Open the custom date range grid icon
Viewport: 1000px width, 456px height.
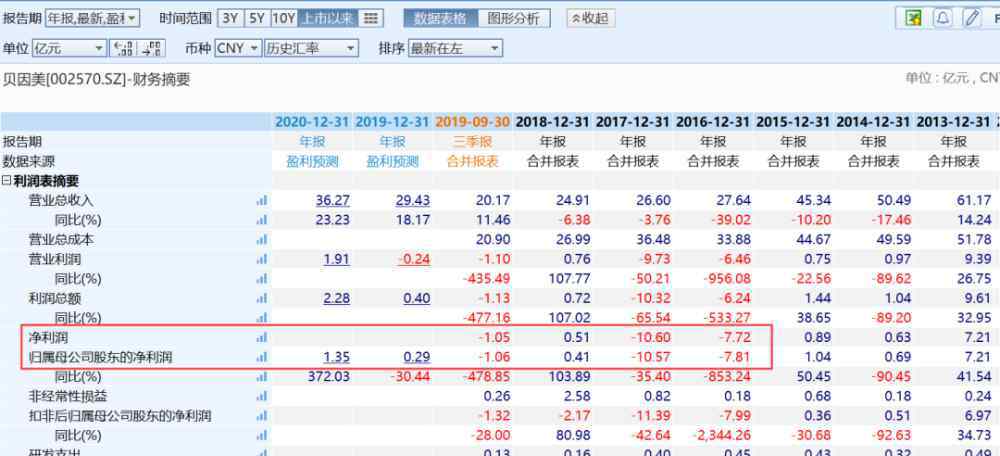coord(370,18)
